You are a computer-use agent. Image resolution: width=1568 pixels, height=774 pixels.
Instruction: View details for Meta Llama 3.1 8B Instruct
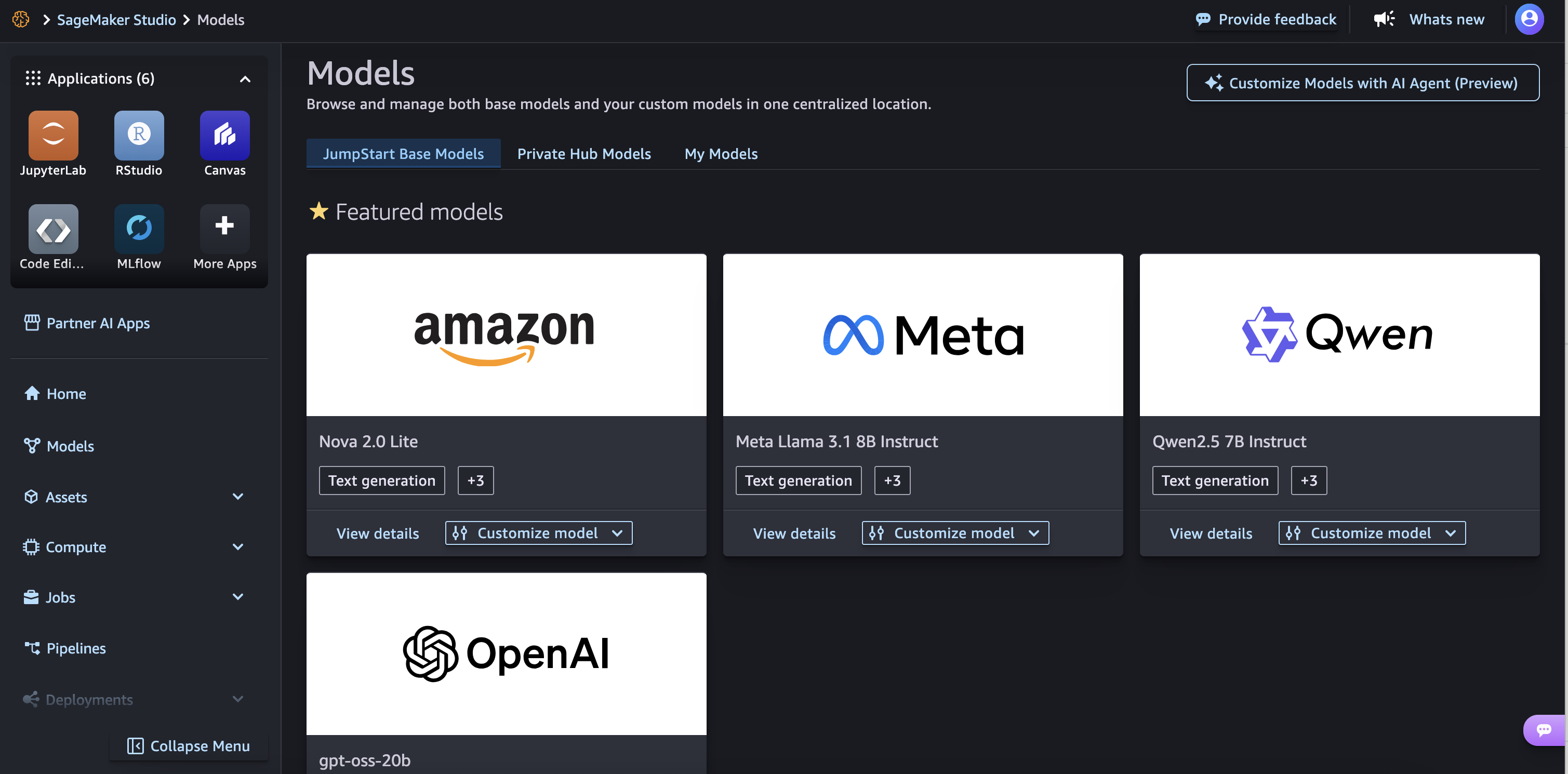(x=794, y=533)
